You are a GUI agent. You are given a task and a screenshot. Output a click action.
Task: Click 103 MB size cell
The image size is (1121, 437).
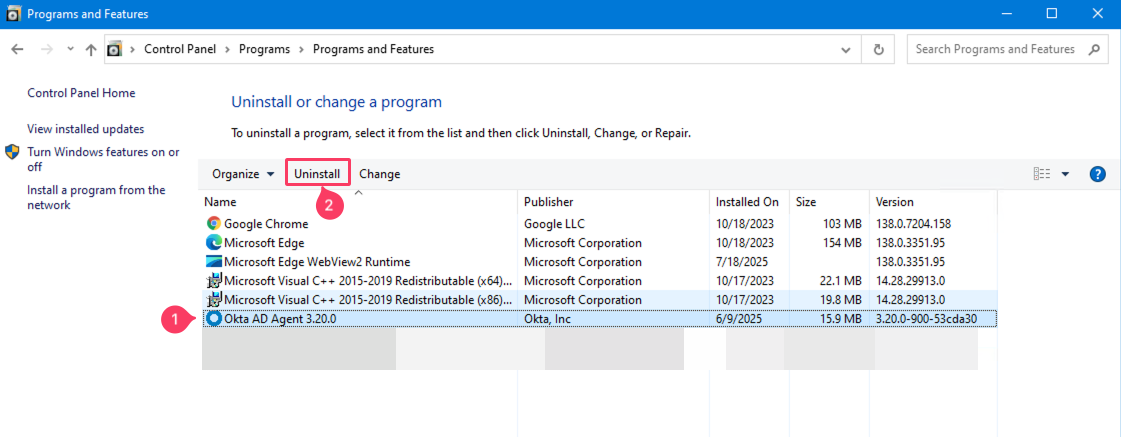coord(842,224)
